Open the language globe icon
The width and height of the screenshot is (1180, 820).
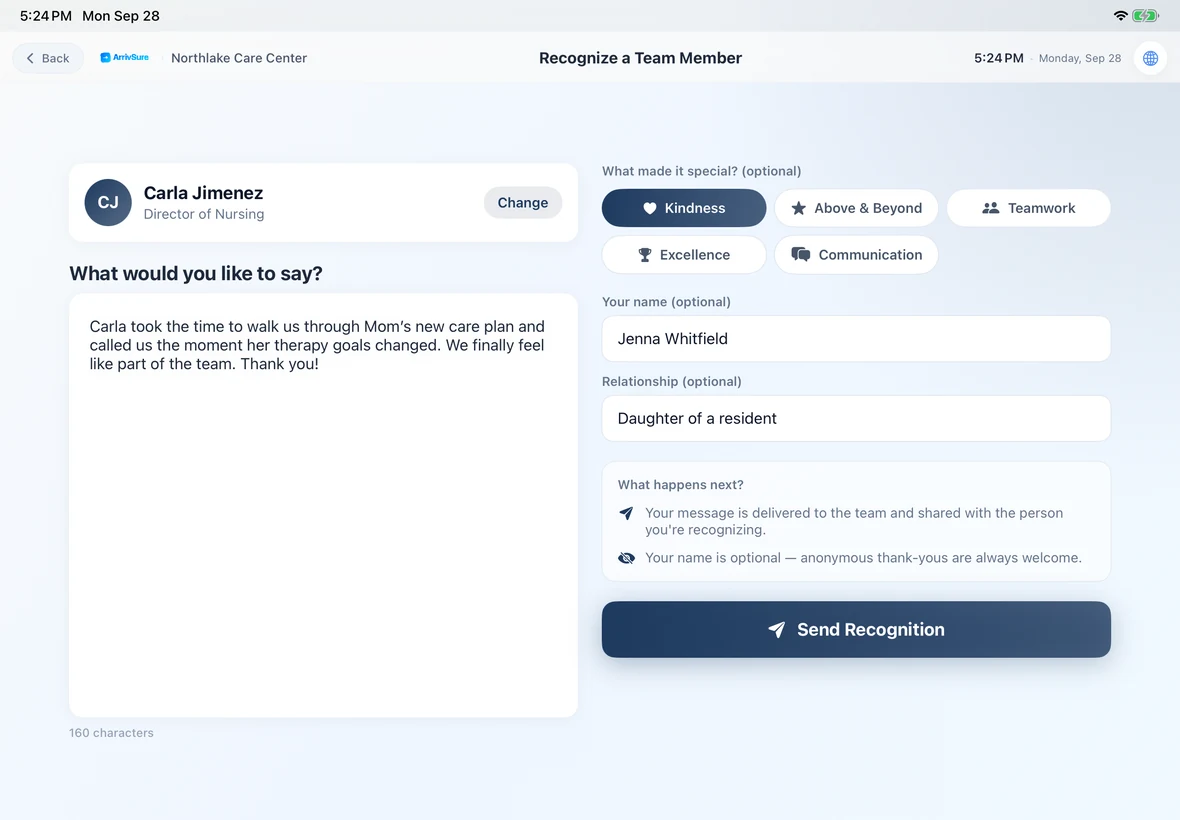coord(1150,58)
